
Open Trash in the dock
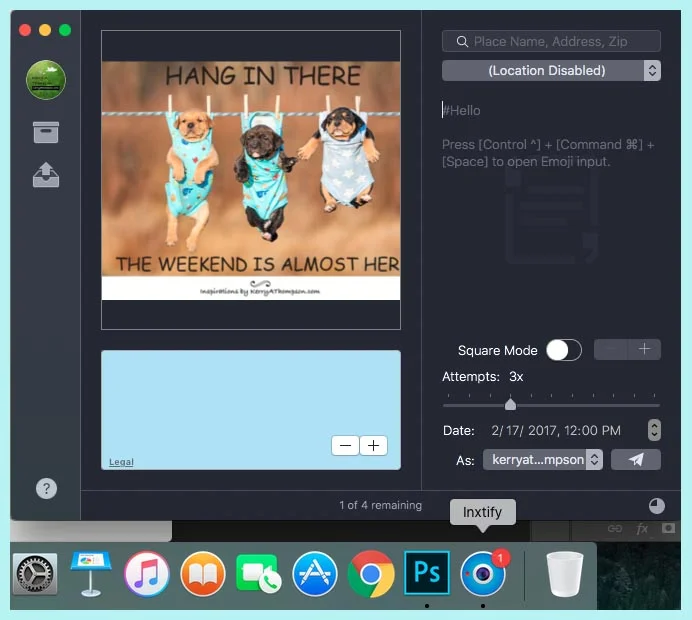point(564,574)
